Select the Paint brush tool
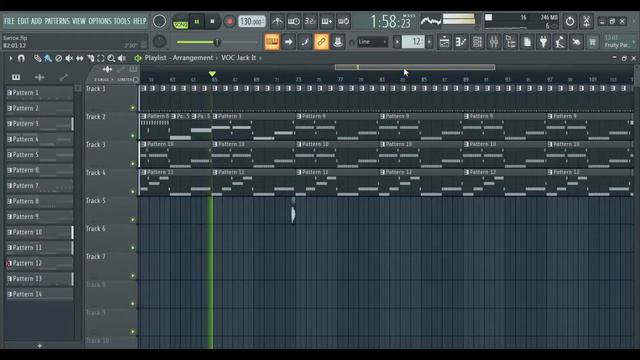Viewport: 640px width, 360px height. (x=48, y=58)
